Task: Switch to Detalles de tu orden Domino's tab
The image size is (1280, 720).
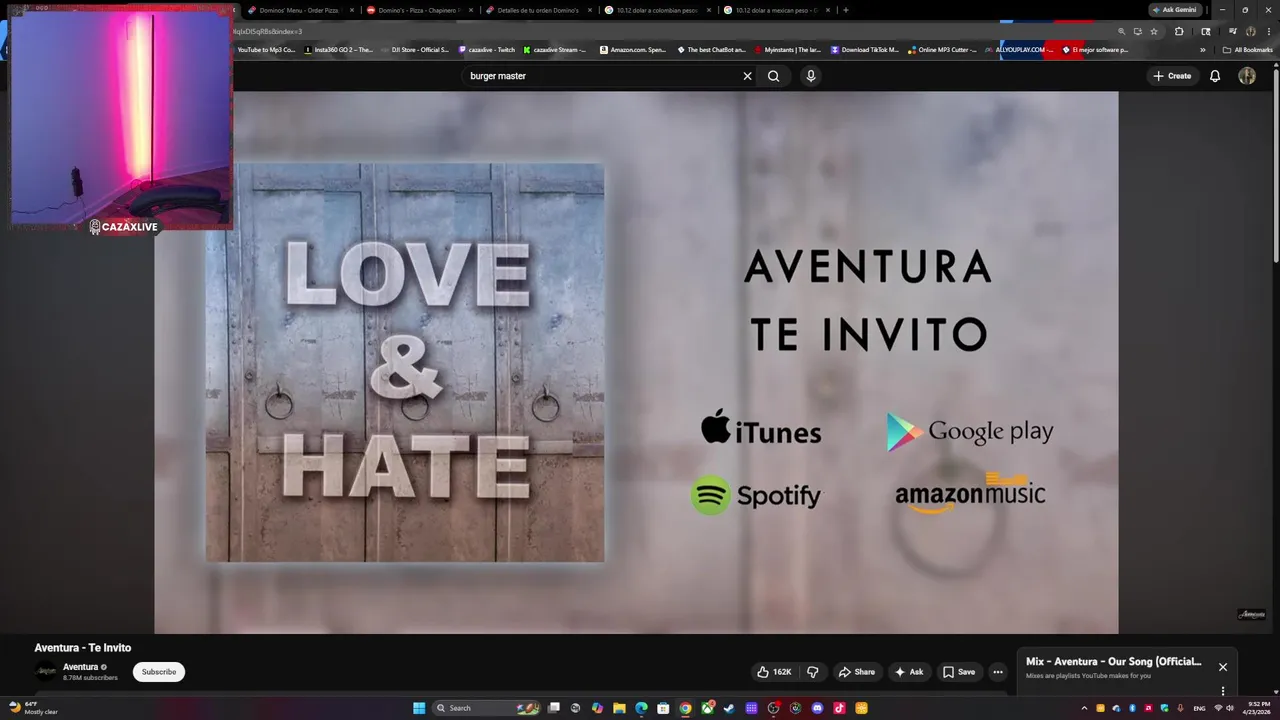Action: point(537,10)
